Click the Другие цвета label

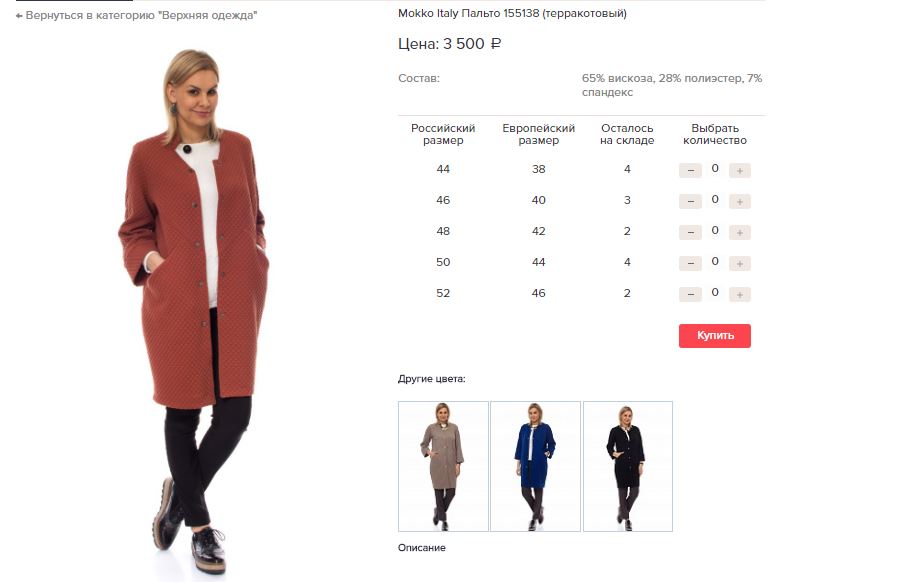pos(431,379)
